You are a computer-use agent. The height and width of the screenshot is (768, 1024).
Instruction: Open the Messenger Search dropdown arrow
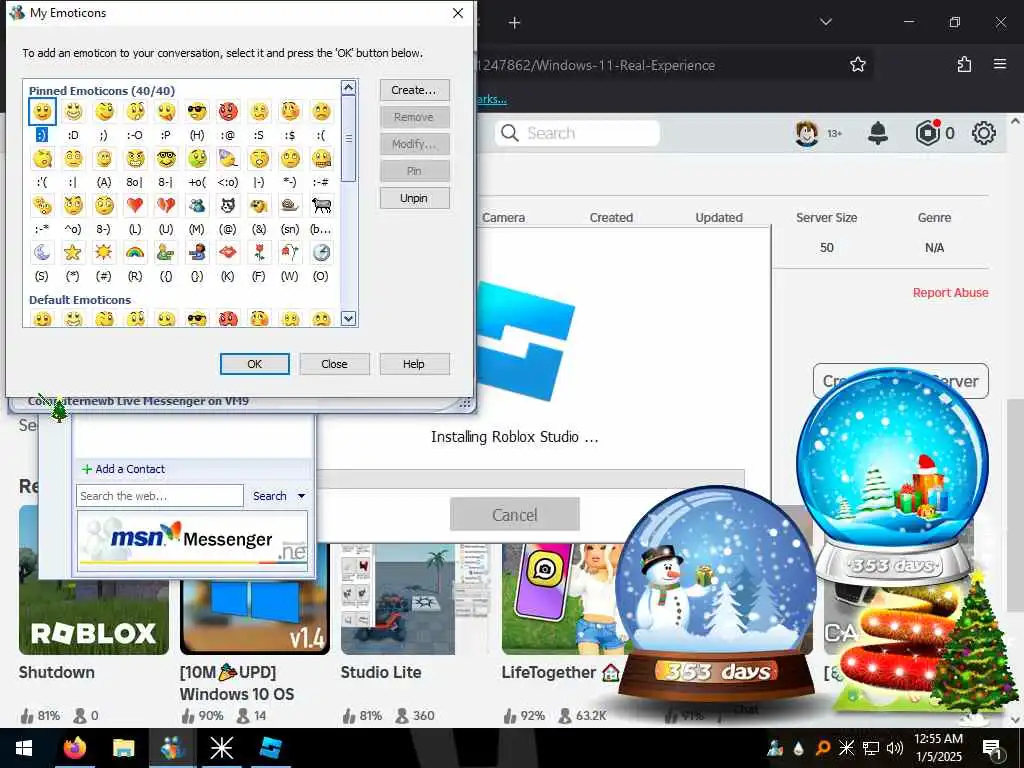point(302,496)
